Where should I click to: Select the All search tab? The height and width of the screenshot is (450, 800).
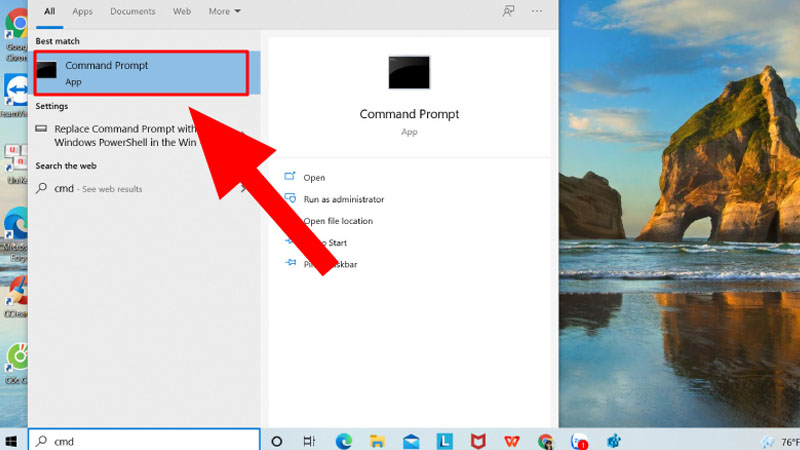(47, 11)
